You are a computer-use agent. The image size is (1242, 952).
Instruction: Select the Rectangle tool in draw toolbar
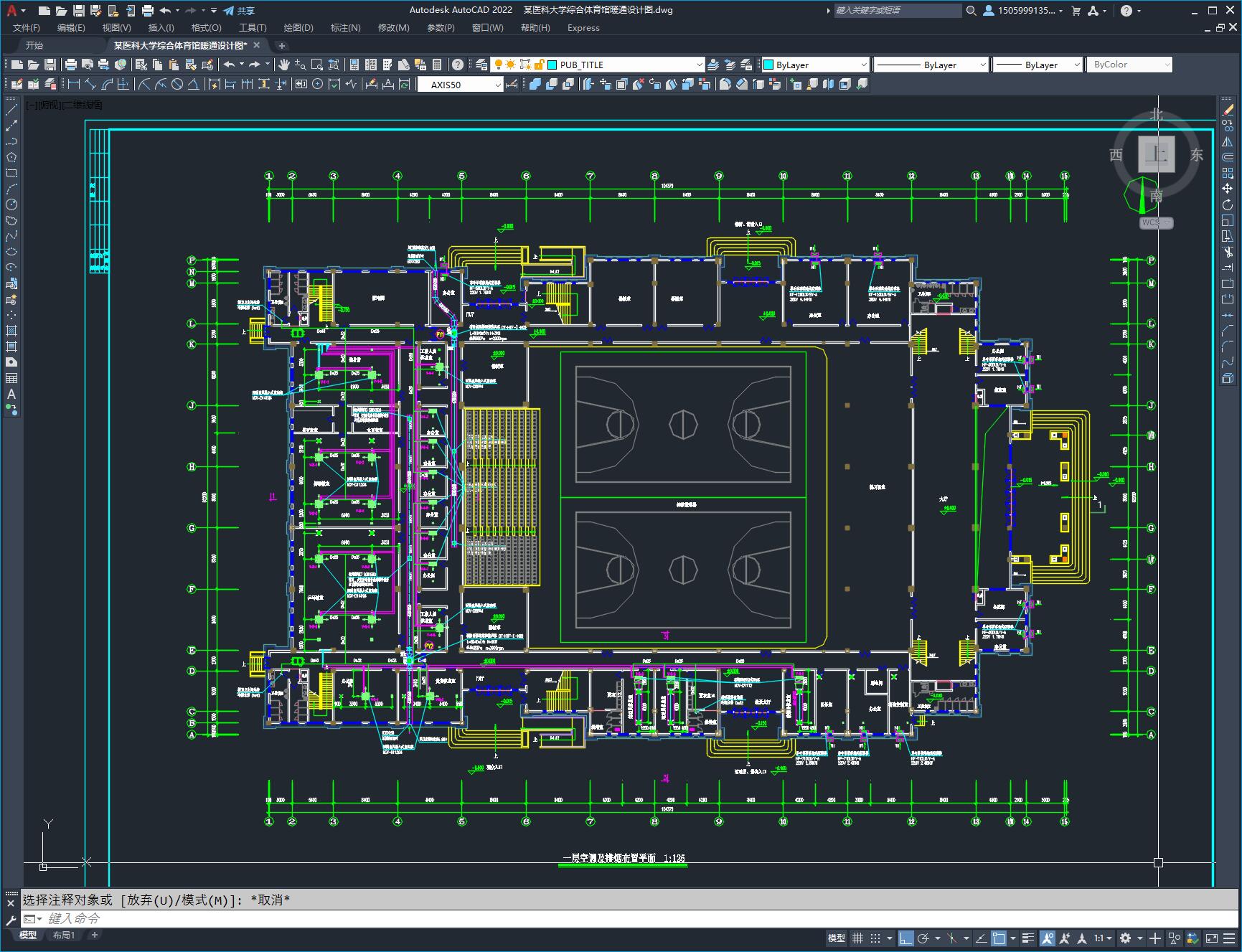point(11,173)
